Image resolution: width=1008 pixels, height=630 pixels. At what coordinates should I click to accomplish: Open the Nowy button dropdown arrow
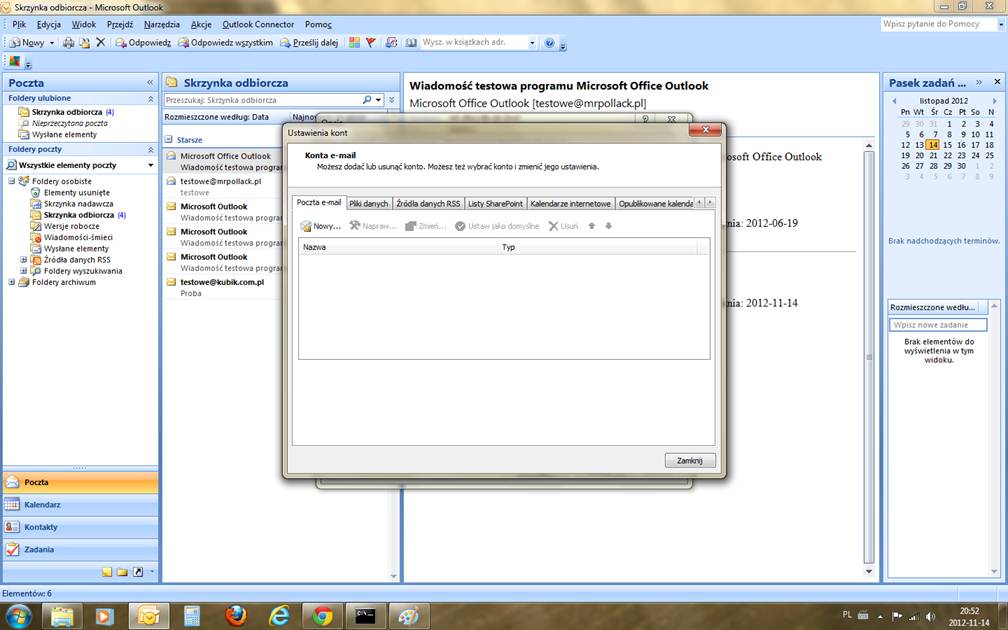pyautogui.click(x=52, y=43)
